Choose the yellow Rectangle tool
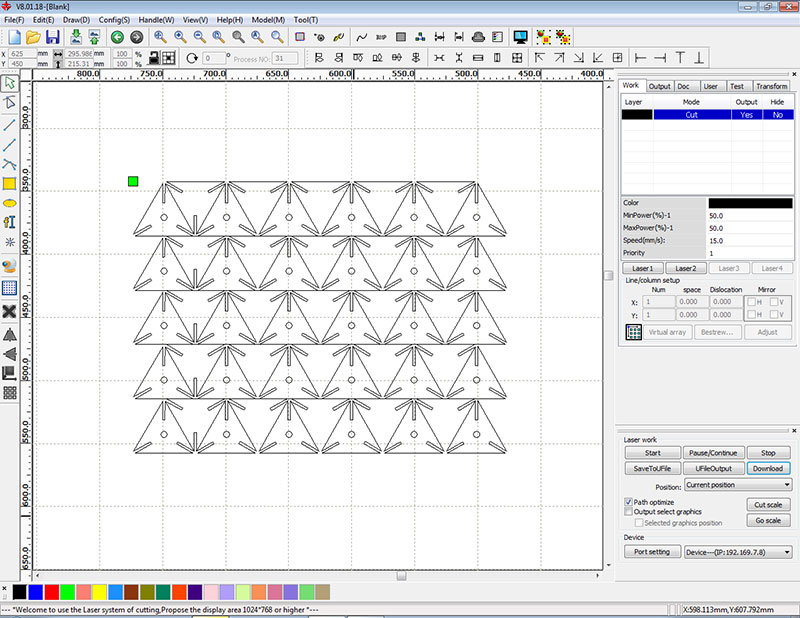This screenshot has width=800, height=618. 10,184
